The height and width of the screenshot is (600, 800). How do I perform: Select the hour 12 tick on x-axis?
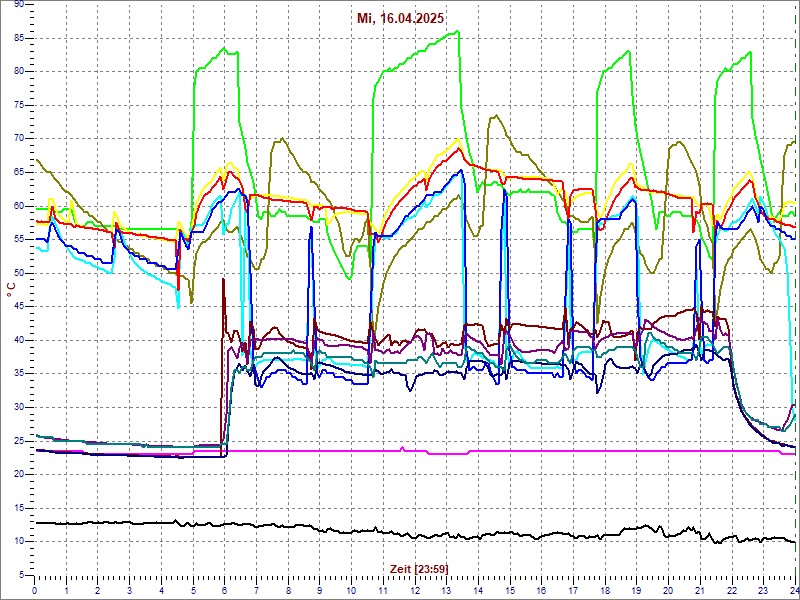click(x=415, y=589)
